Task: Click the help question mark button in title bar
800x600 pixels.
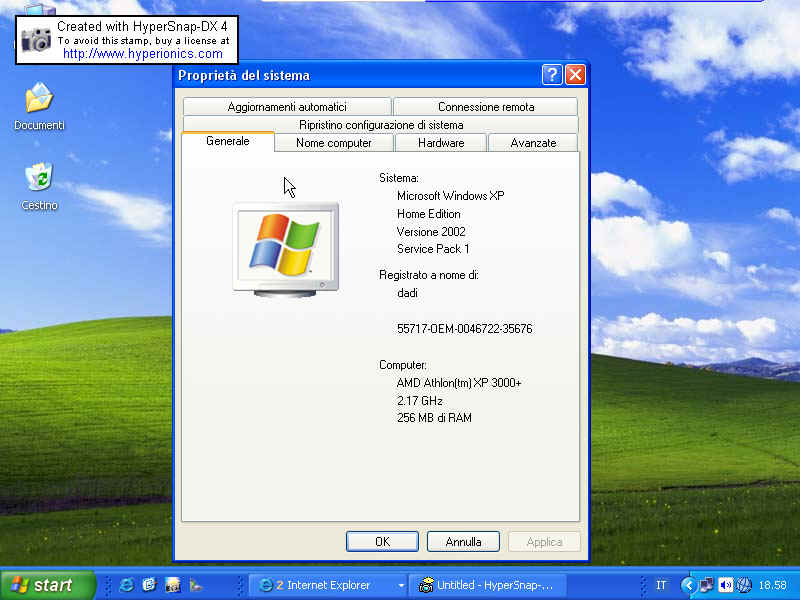Action: point(552,75)
